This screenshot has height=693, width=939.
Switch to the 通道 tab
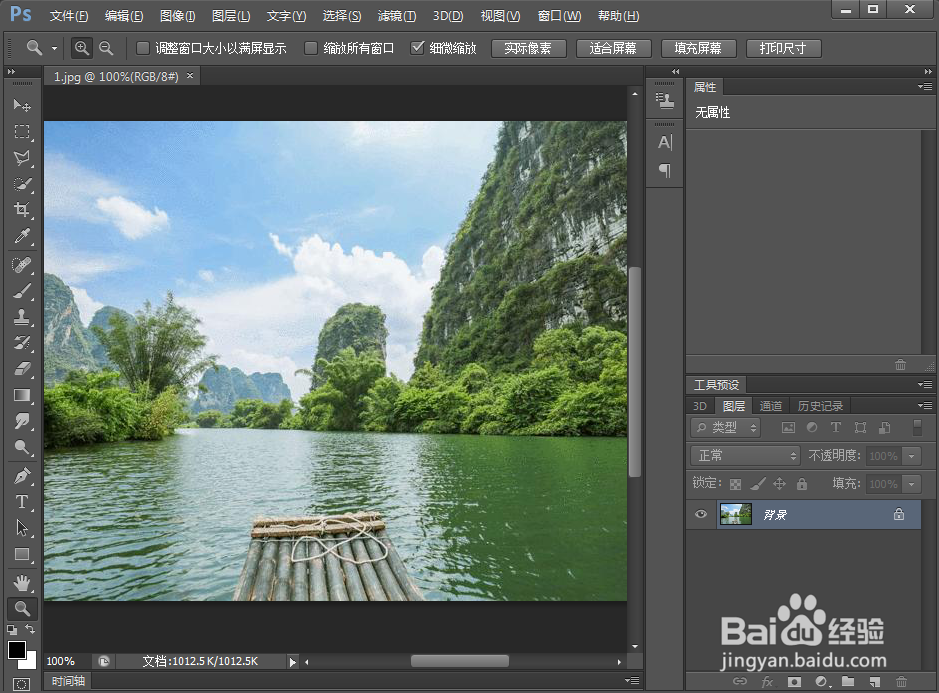pyautogui.click(x=770, y=405)
